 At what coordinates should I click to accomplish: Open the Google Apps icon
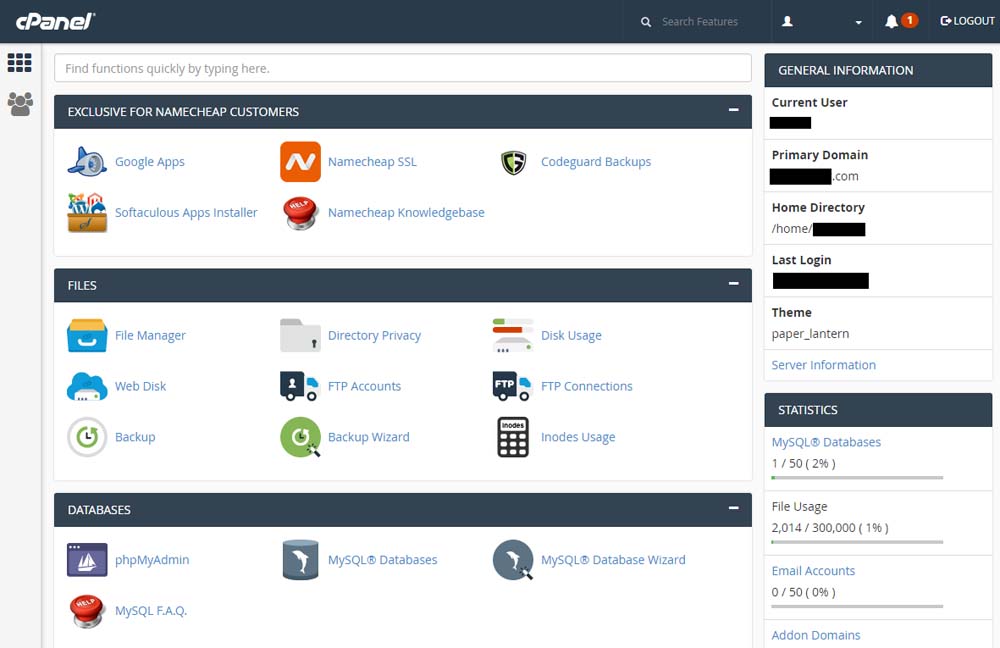pos(87,161)
